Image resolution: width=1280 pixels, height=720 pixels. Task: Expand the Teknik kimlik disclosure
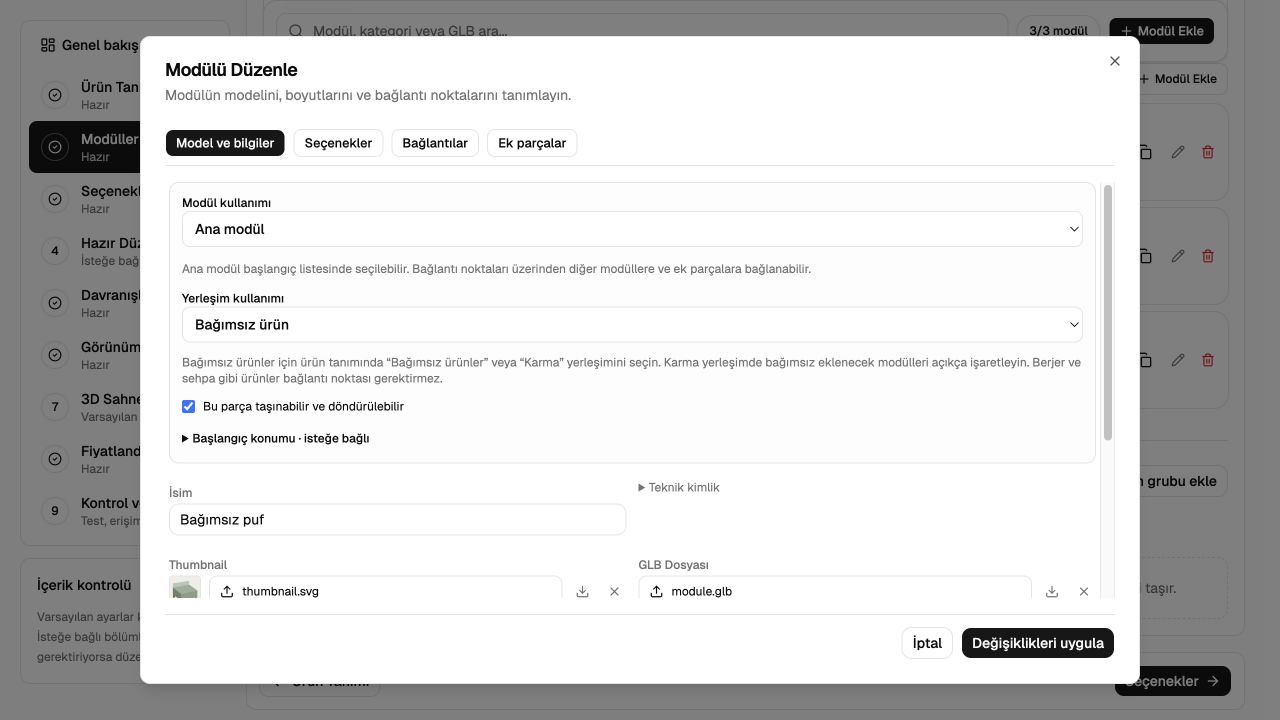pyautogui.click(x=679, y=488)
